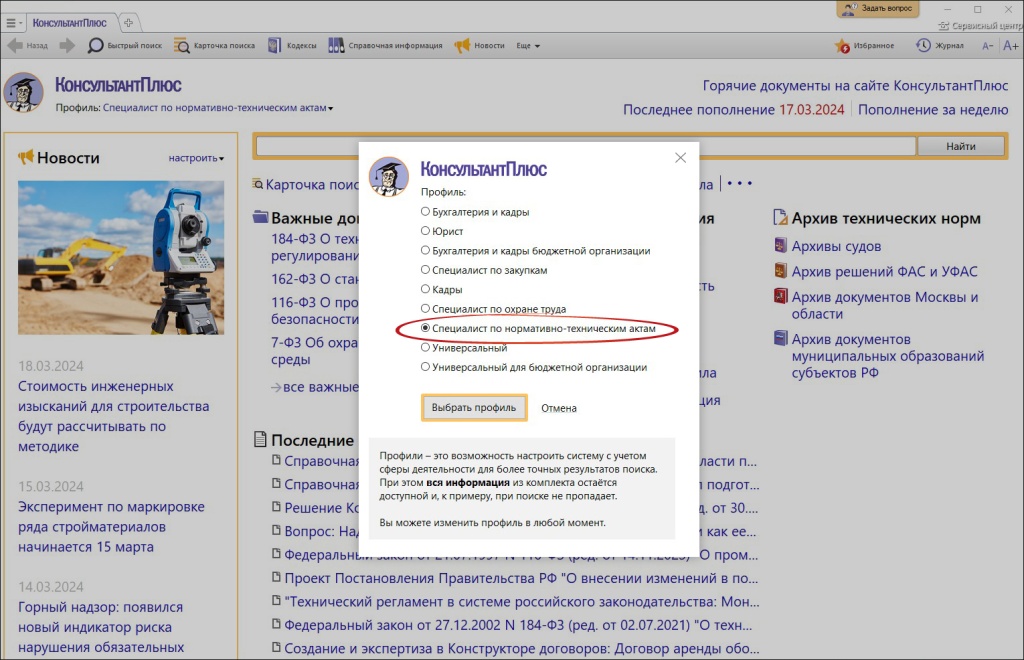The width and height of the screenshot is (1024, 660).
Task: Open Кодексы toolbar icon
Action: (x=275, y=46)
